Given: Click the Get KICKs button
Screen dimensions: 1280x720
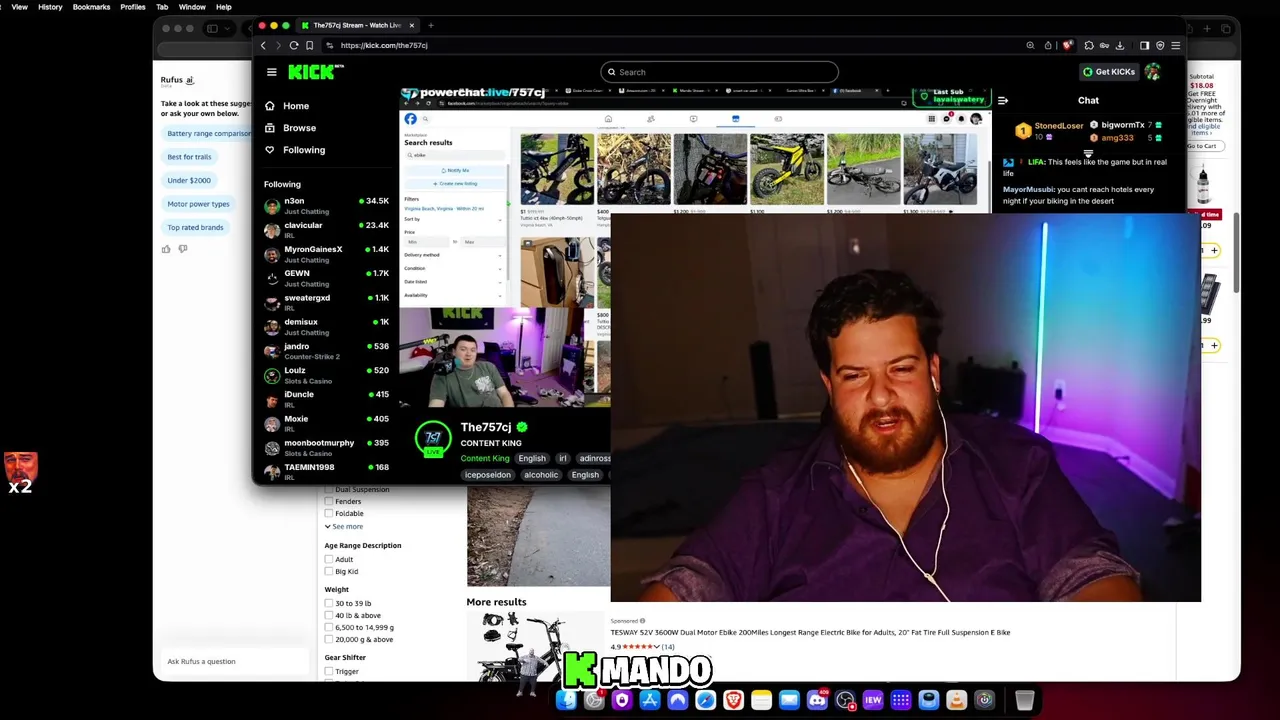Looking at the screenshot, I should click(x=1108, y=72).
